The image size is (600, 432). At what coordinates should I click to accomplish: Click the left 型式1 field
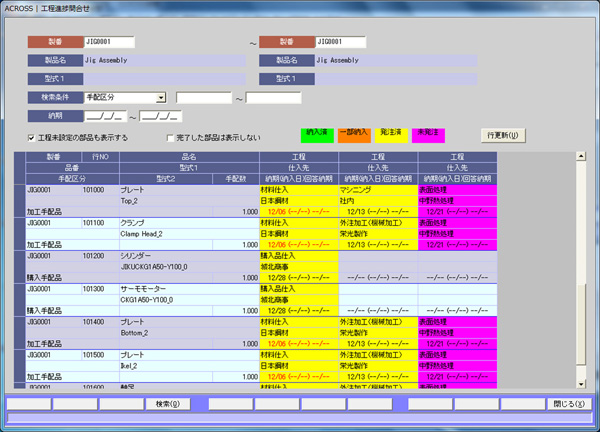click(x=165, y=79)
